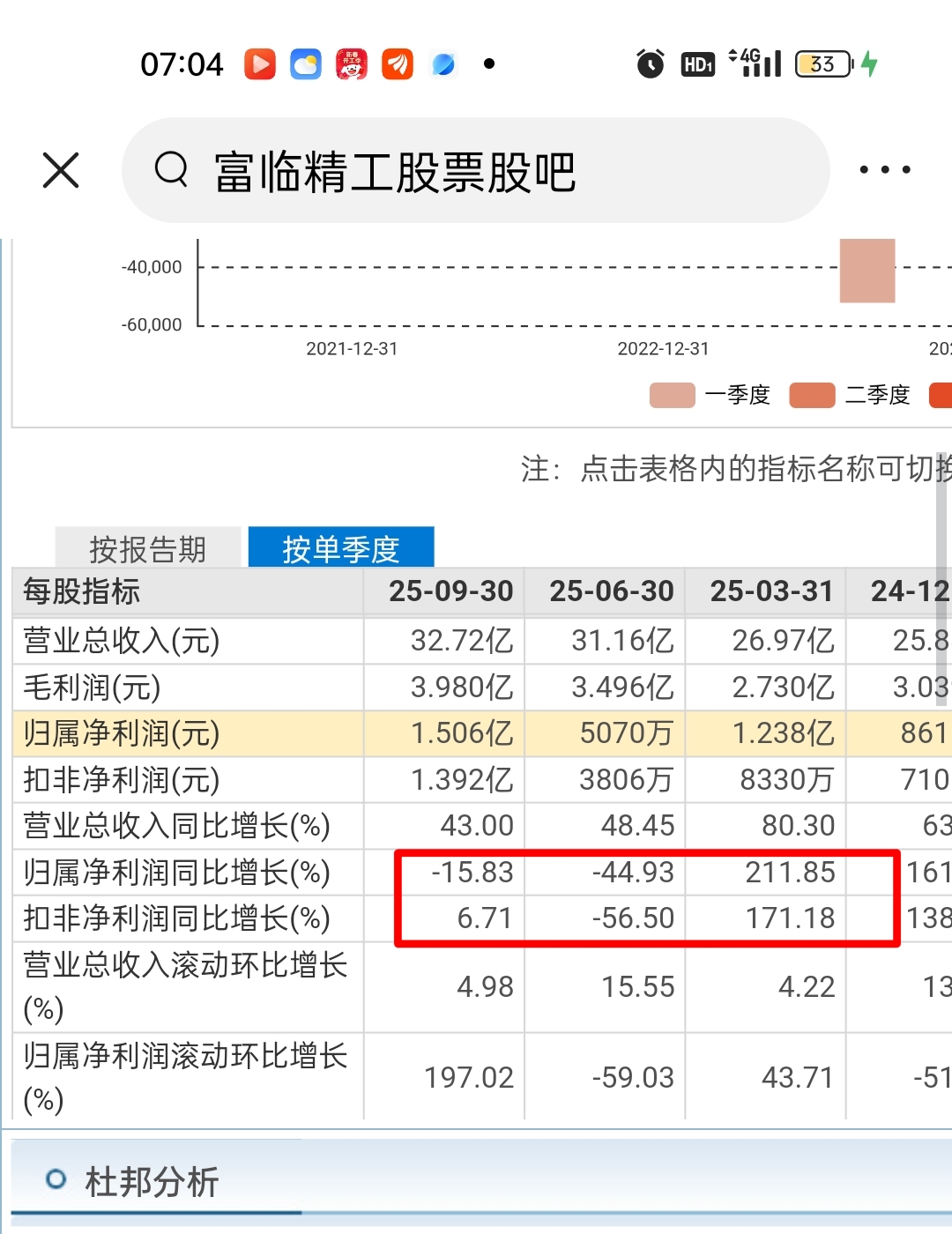Tap the battery level indicator

click(x=824, y=63)
